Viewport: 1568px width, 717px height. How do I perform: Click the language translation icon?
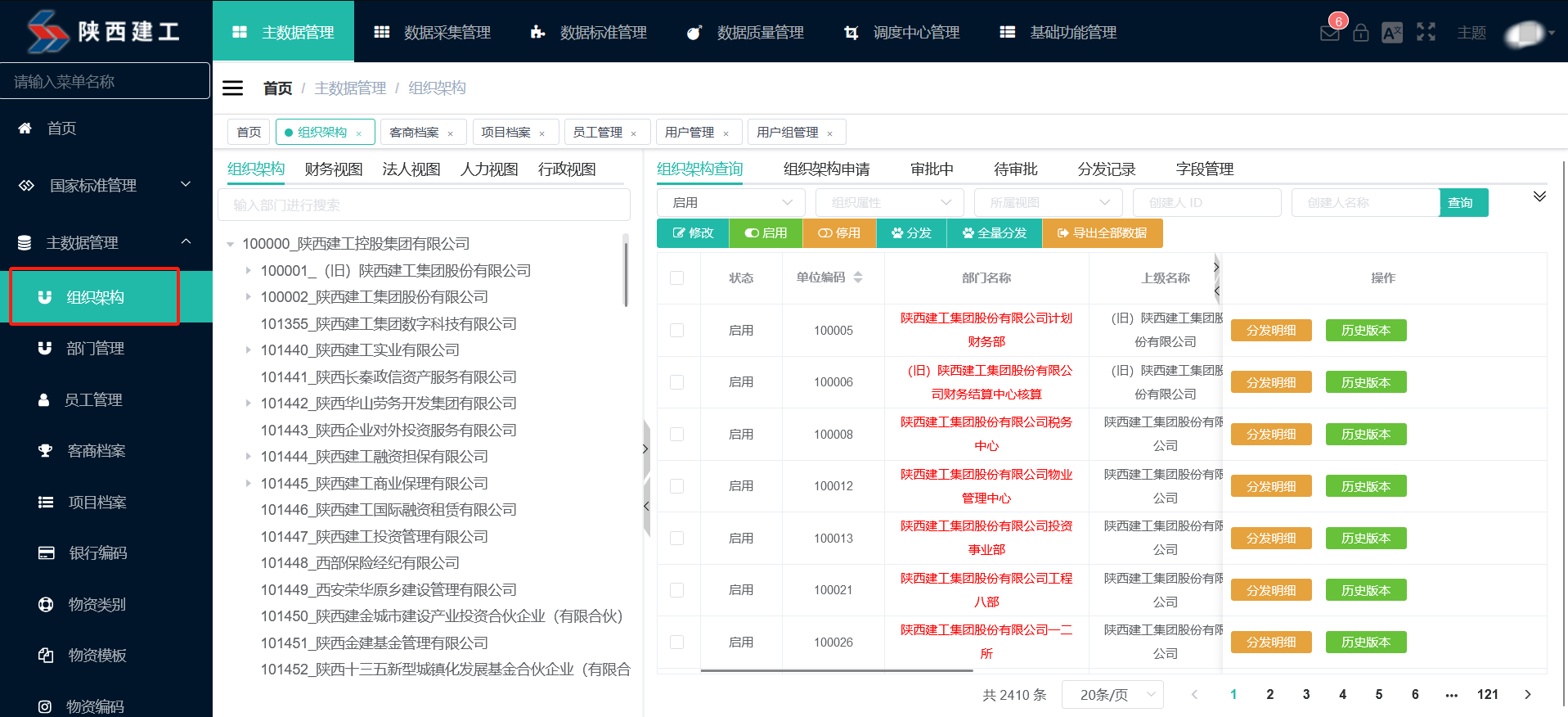click(x=1391, y=33)
